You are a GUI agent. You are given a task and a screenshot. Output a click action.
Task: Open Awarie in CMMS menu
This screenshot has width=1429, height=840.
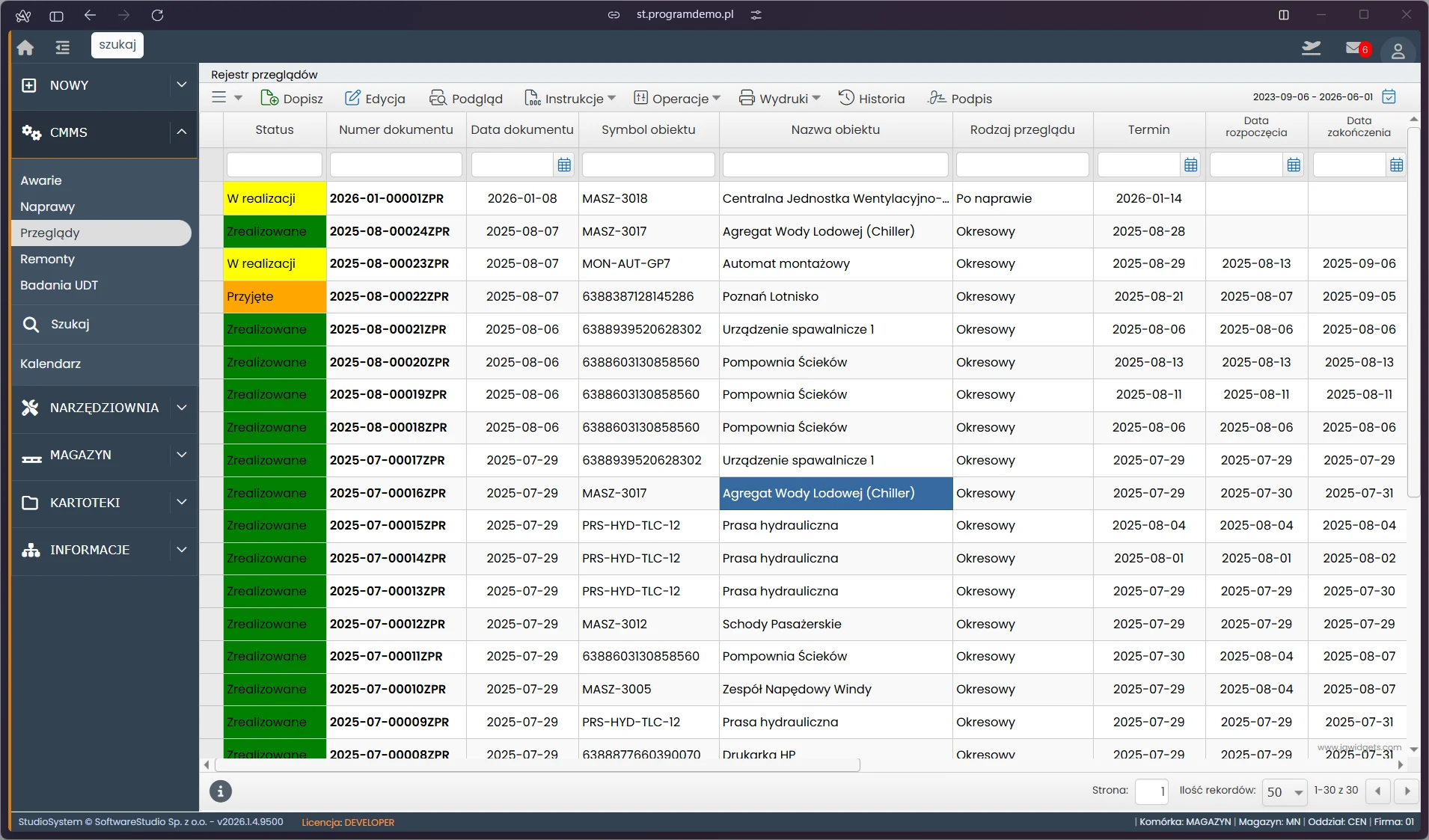(41, 180)
